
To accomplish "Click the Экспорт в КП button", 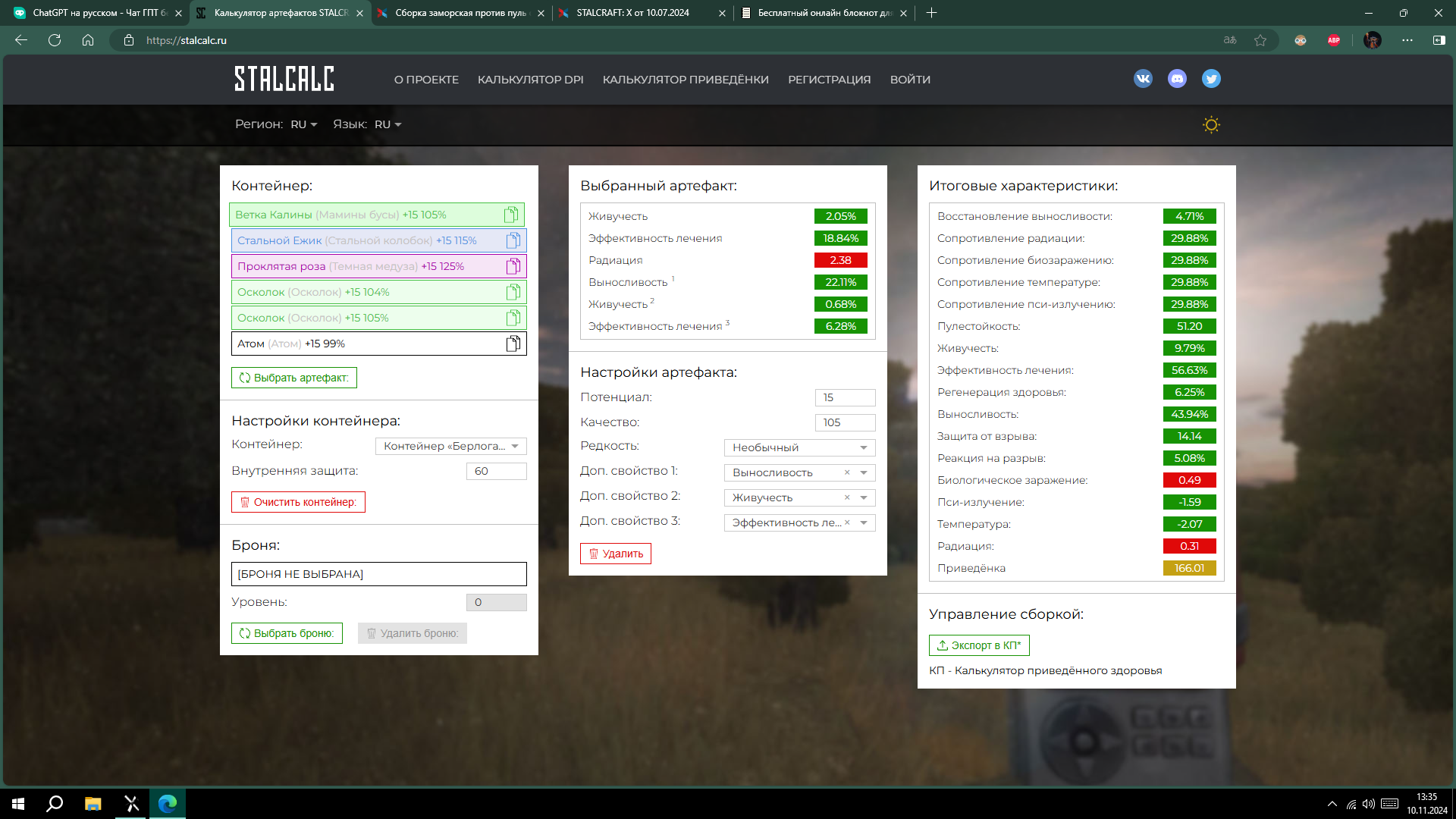I will (979, 645).
